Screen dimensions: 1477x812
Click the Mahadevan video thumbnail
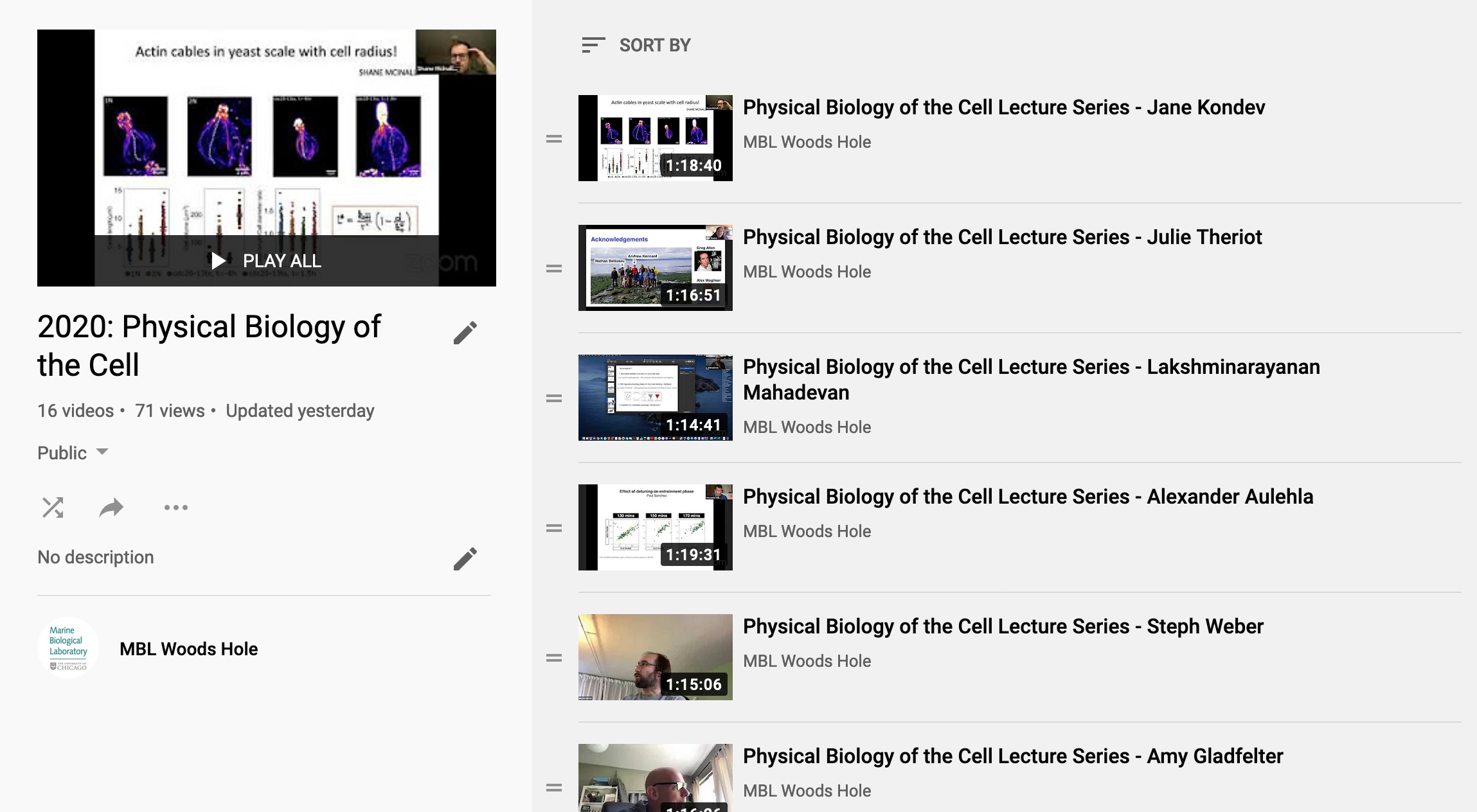(655, 398)
